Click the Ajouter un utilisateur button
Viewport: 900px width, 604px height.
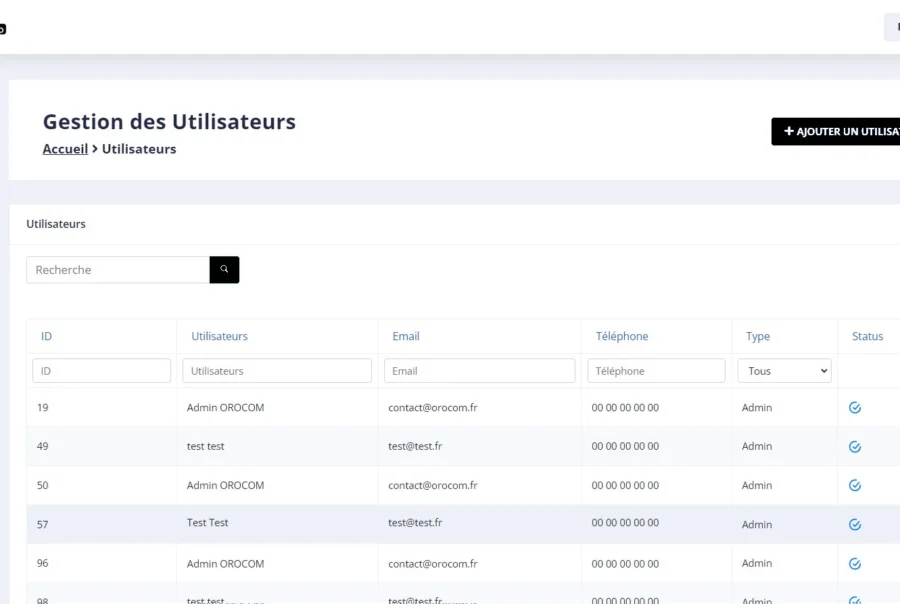coord(836,132)
